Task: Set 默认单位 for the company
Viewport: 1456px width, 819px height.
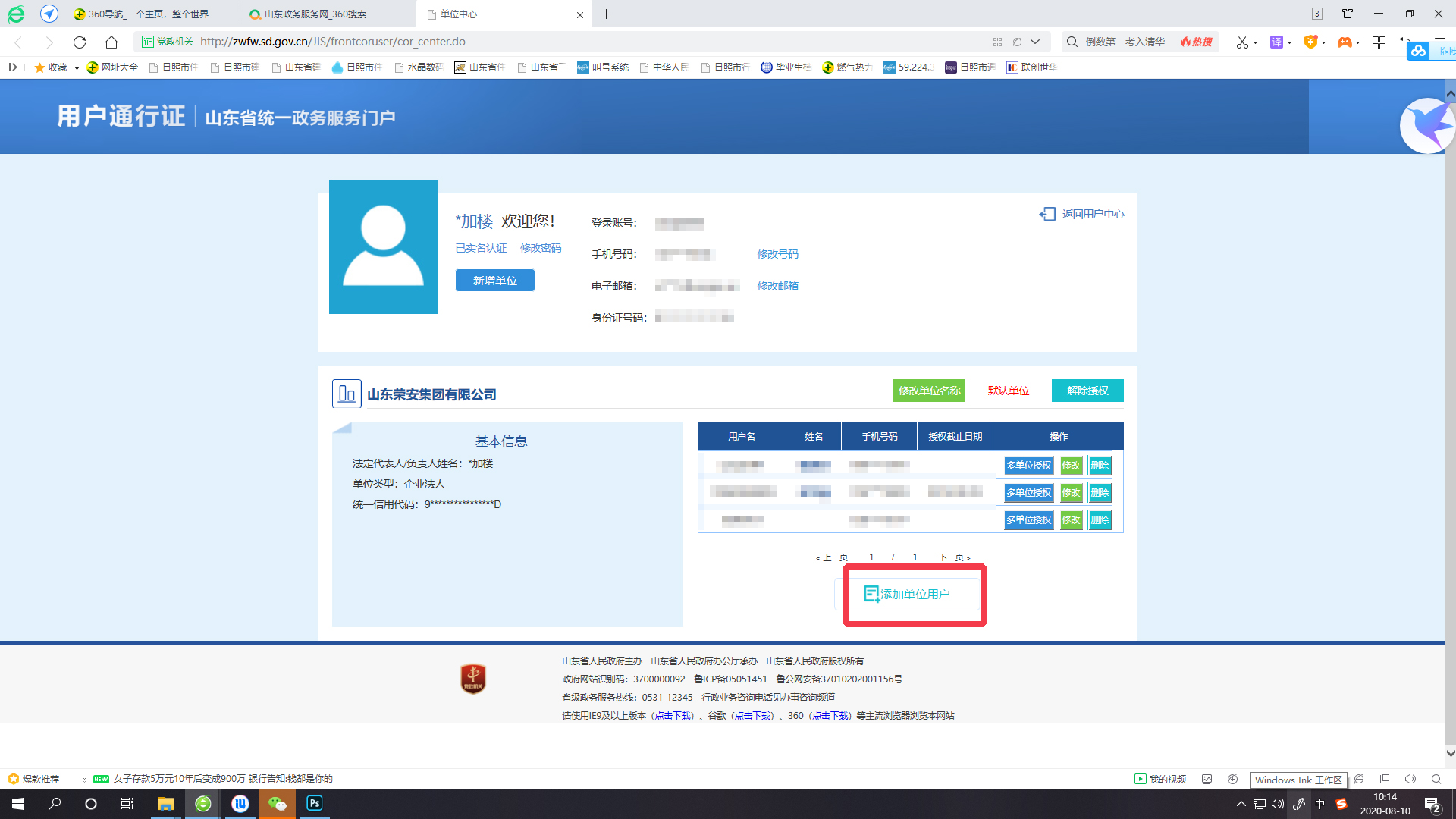Action: 1009,390
